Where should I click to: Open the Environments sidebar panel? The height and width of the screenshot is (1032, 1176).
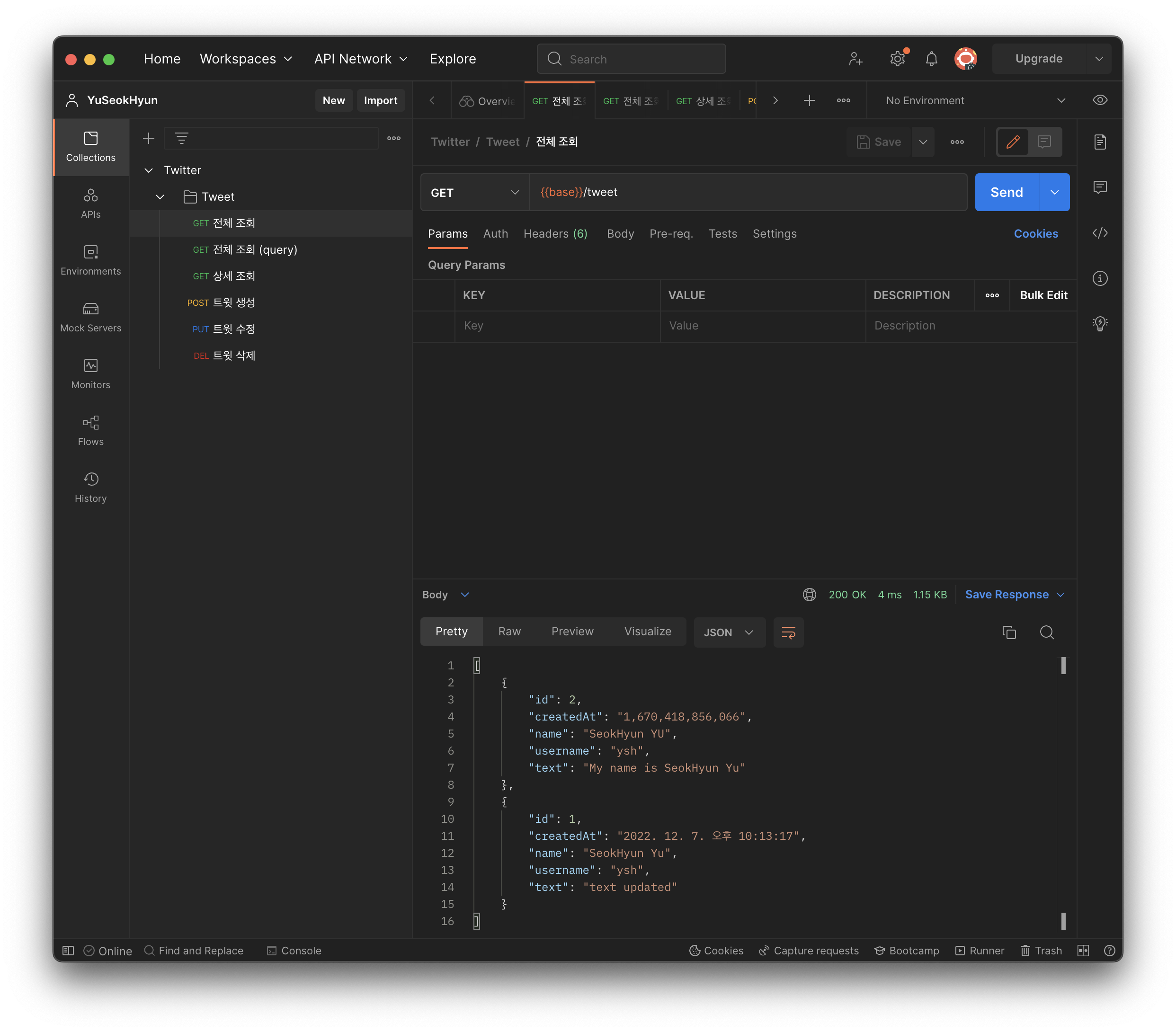point(90,260)
